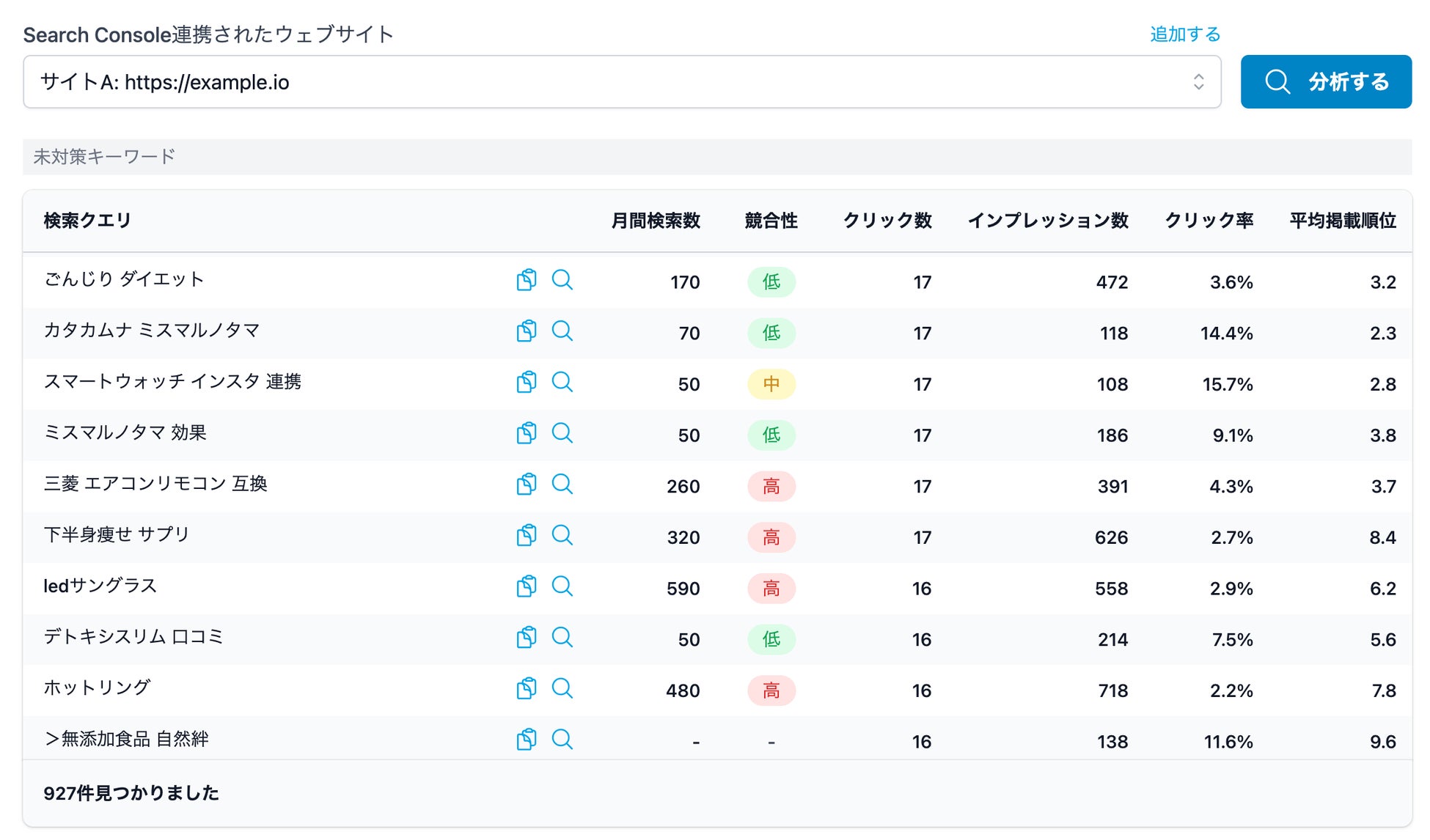Screen dimensions: 1430x840
Task: Click the red 高 badge for ホットリング
Action: pos(771,690)
